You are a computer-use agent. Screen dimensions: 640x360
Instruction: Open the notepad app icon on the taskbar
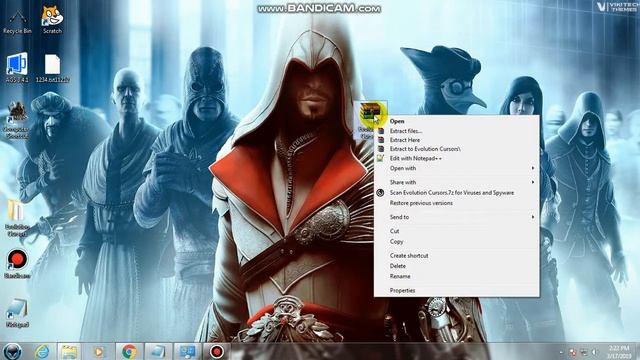click(158, 351)
